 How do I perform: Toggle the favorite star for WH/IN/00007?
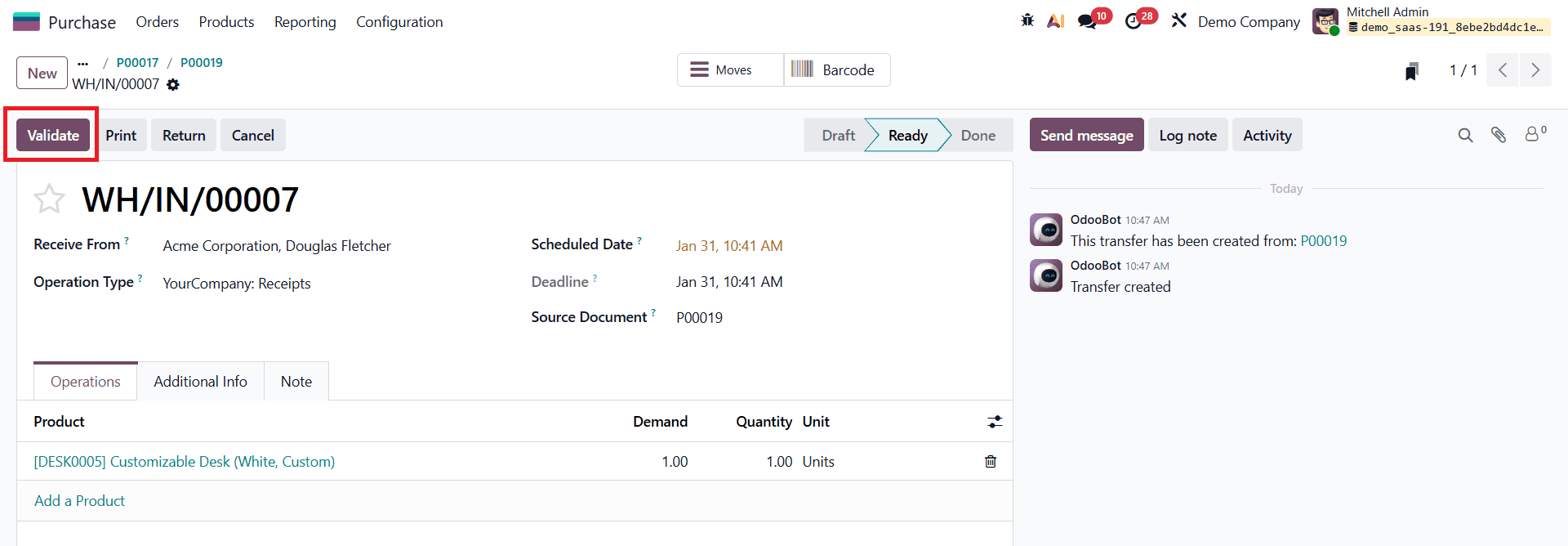49,199
